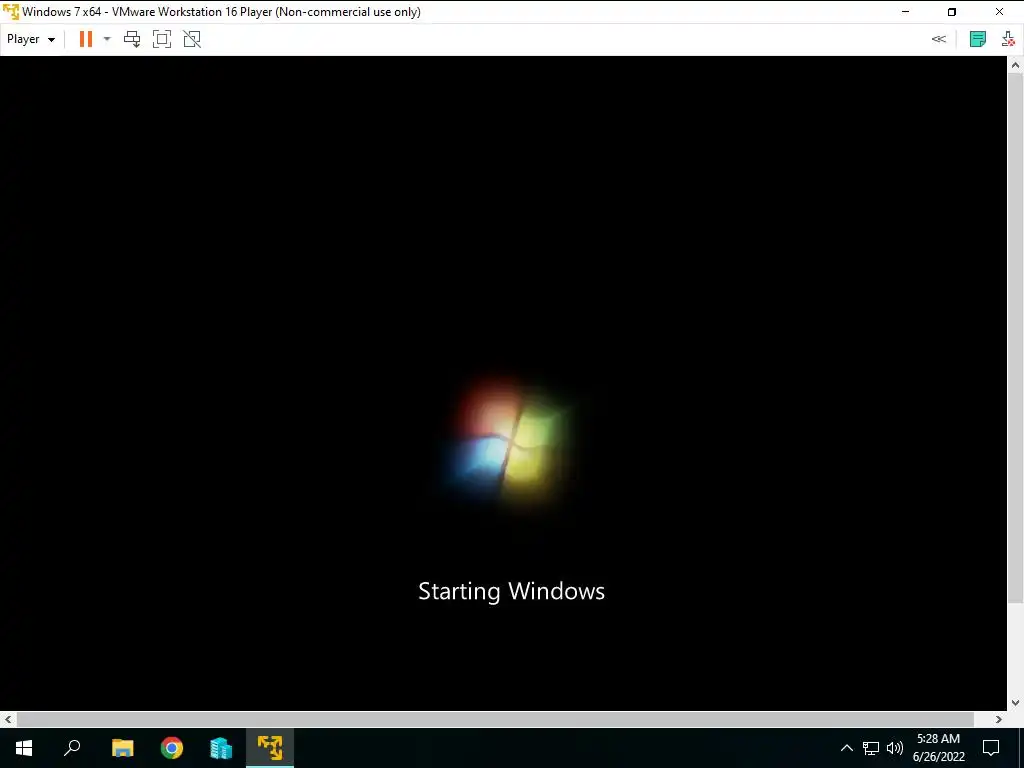Click inside the Starting Windows VM display
The height and width of the screenshot is (768, 1024).
(504, 383)
